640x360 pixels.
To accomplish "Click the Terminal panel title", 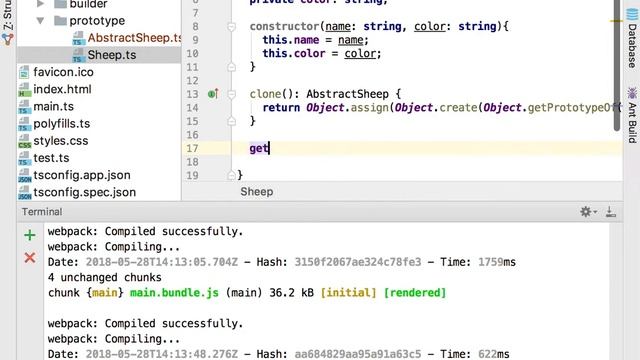I will [42, 212].
